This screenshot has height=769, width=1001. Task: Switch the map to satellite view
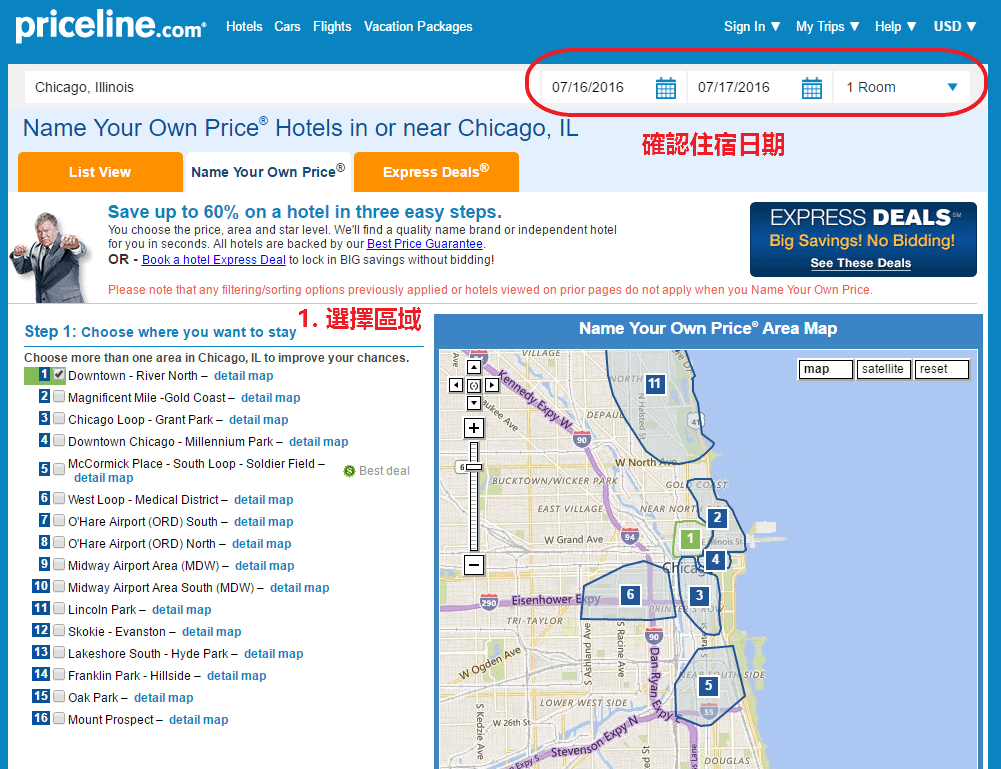pyautogui.click(x=884, y=369)
